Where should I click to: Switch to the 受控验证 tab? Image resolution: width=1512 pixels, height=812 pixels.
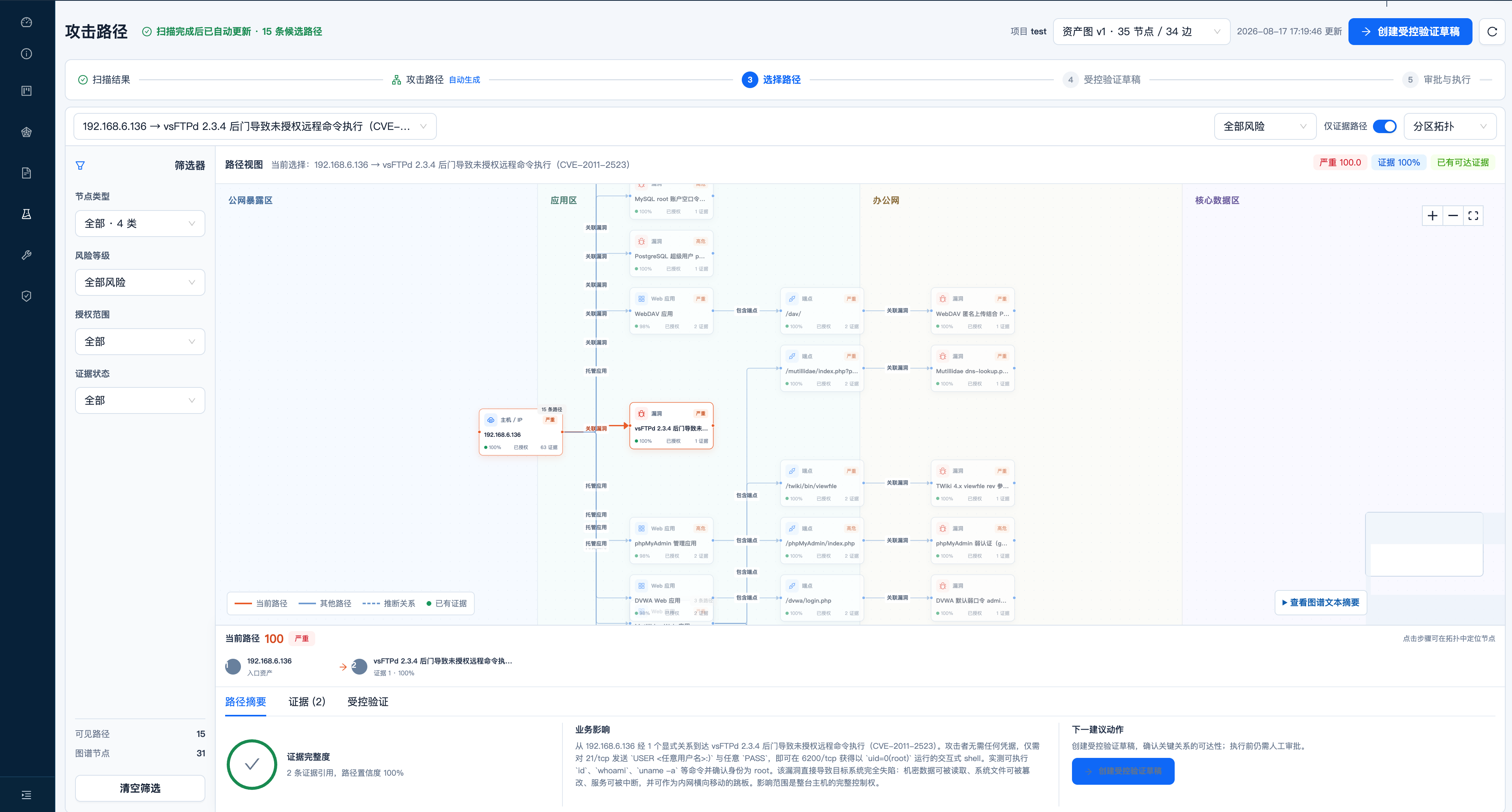(367, 702)
